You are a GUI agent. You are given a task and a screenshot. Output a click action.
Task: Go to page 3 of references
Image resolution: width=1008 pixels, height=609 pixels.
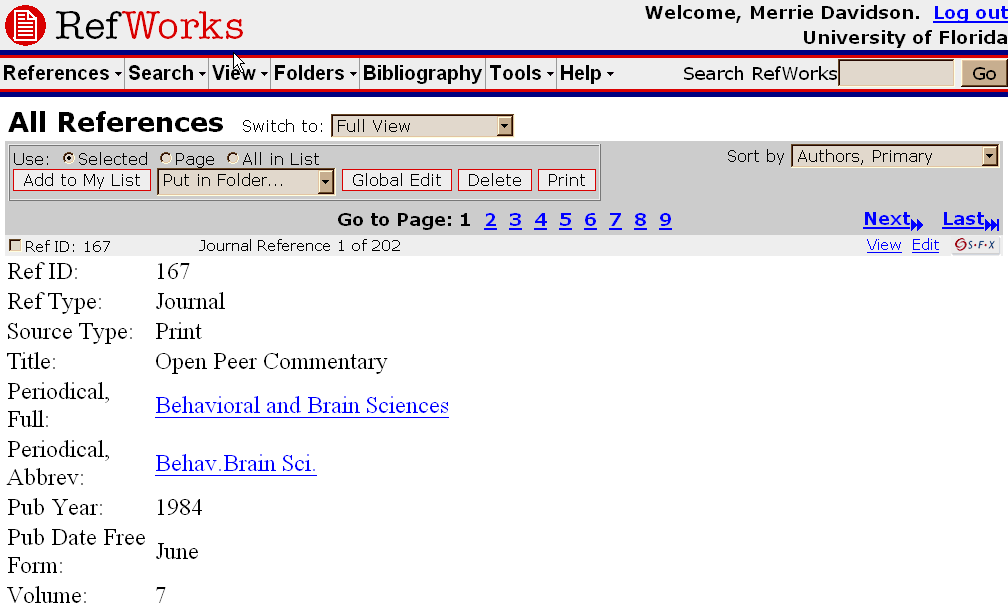[516, 221]
